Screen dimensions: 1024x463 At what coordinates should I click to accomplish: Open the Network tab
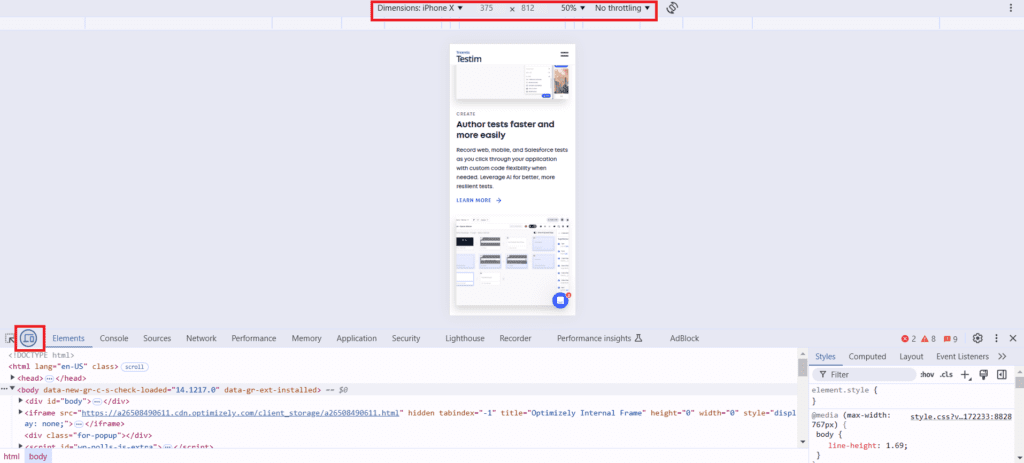coord(201,338)
